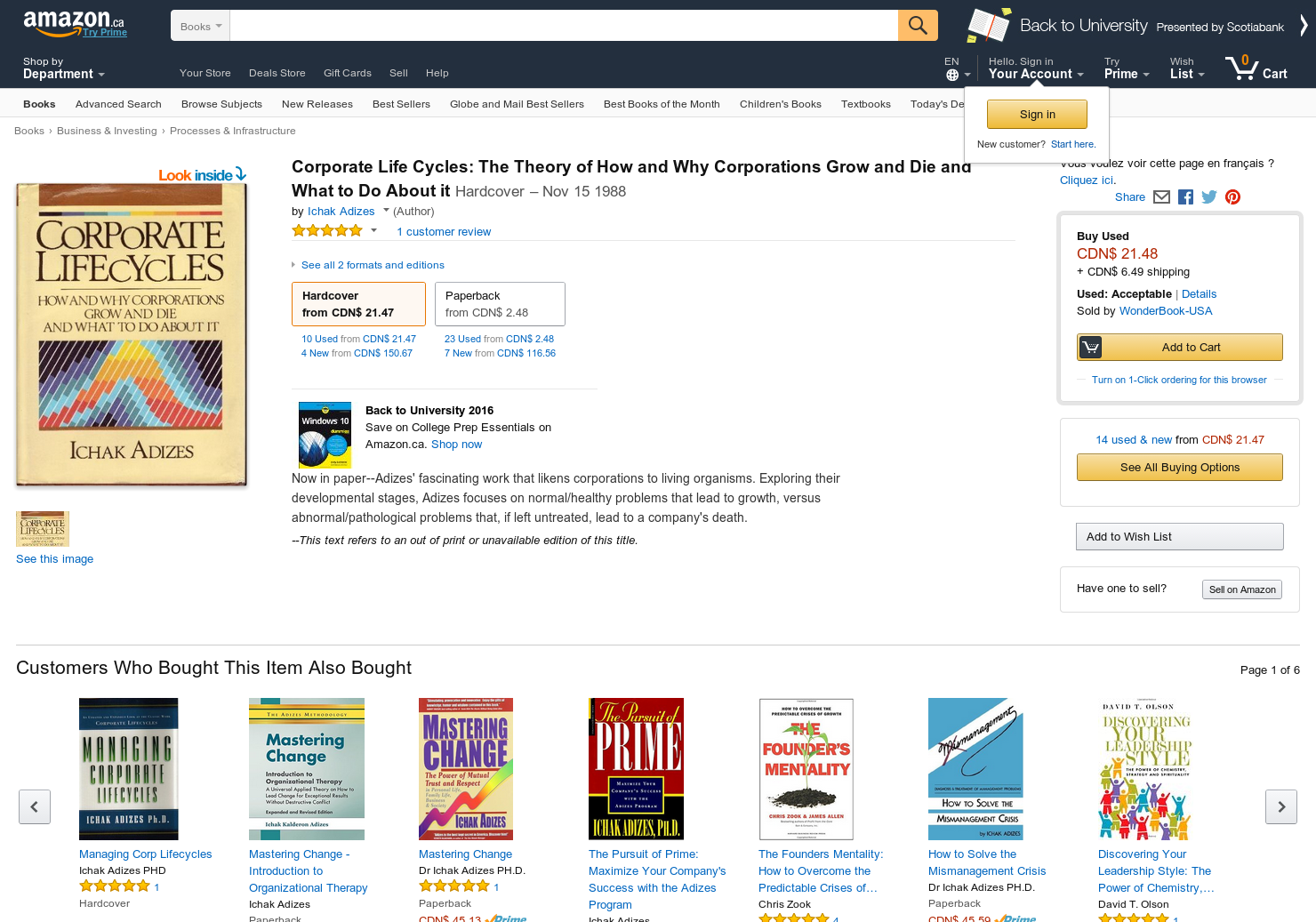This screenshot has width=1316, height=922.
Task: Expand the Shop by Department menu
Action: [x=64, y=68]
